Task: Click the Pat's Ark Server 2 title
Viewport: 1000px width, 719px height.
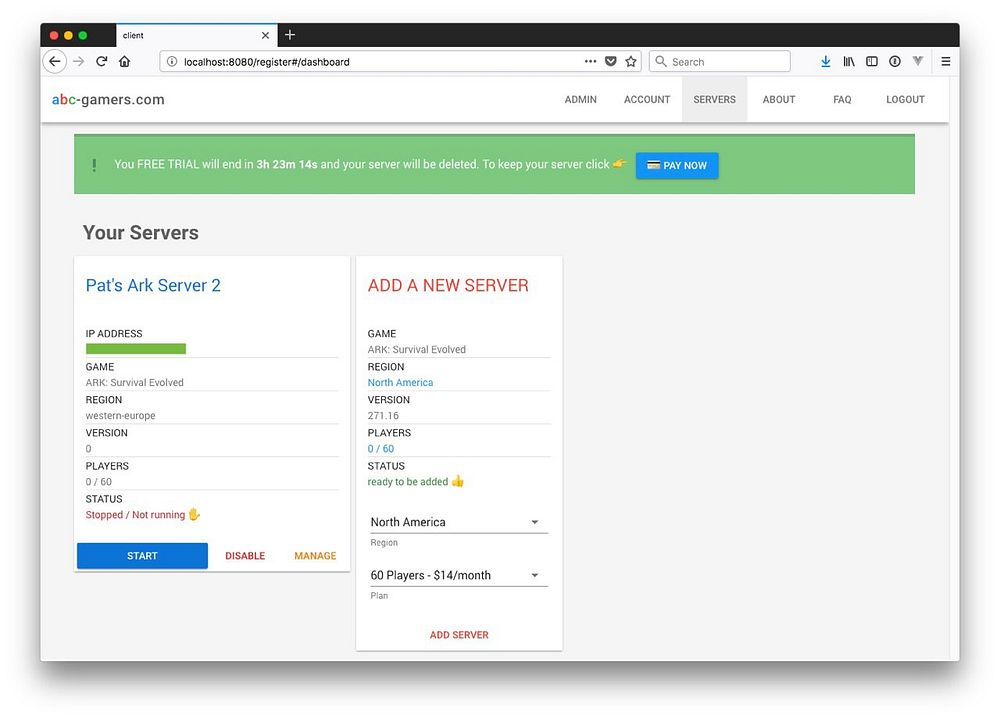Action: point(153,285)
